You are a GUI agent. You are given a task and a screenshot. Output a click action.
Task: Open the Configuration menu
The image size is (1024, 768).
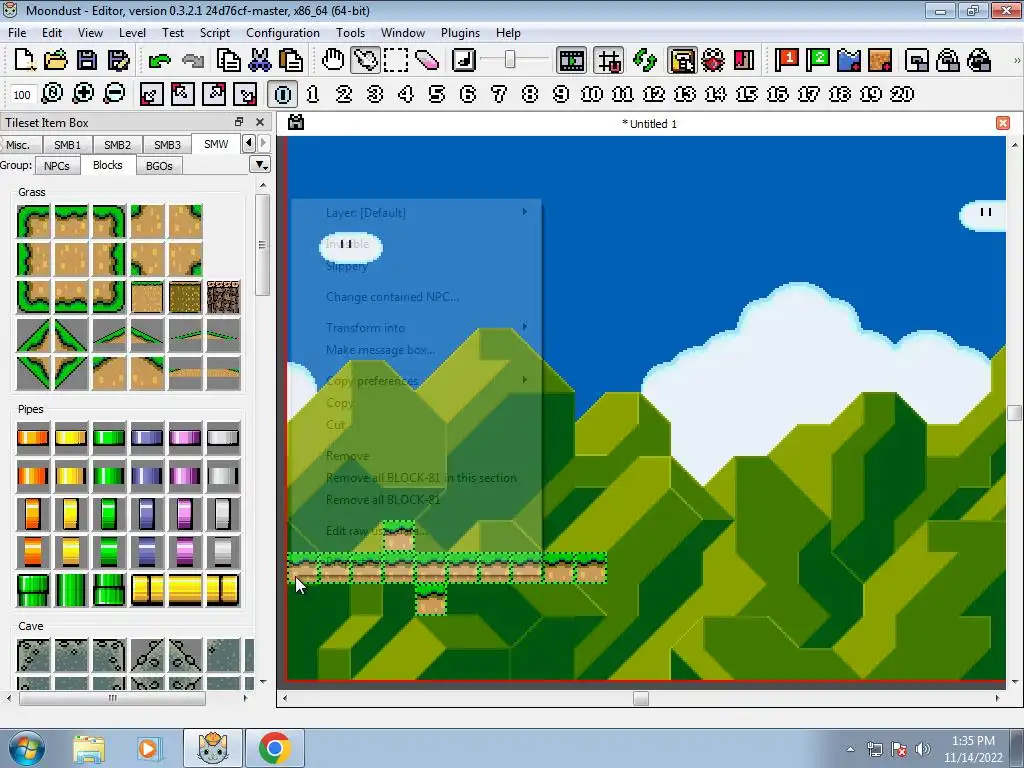coord(283,33)
